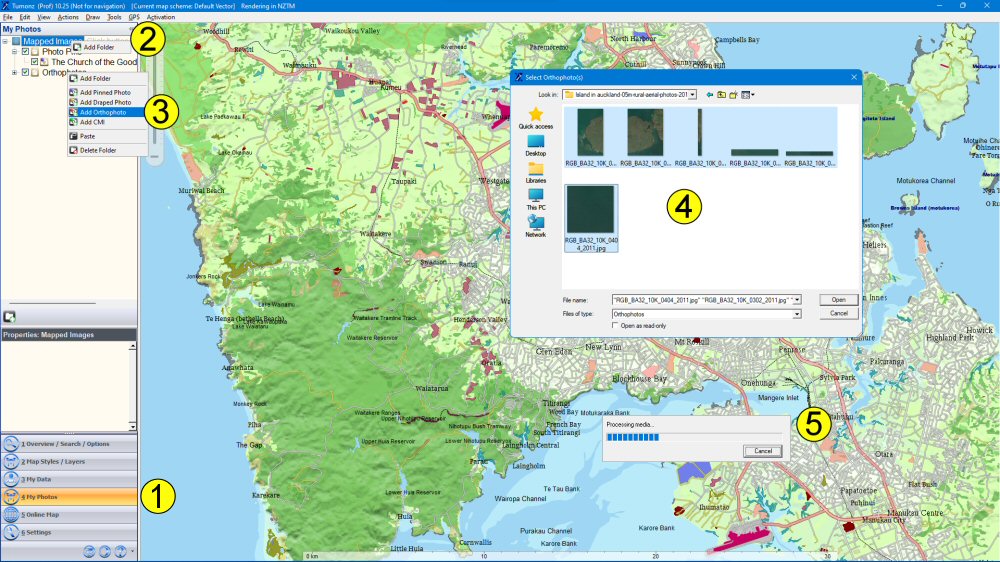Open the File name dropdown arrow
This screenshot has height=562, width=1000.
797,300
